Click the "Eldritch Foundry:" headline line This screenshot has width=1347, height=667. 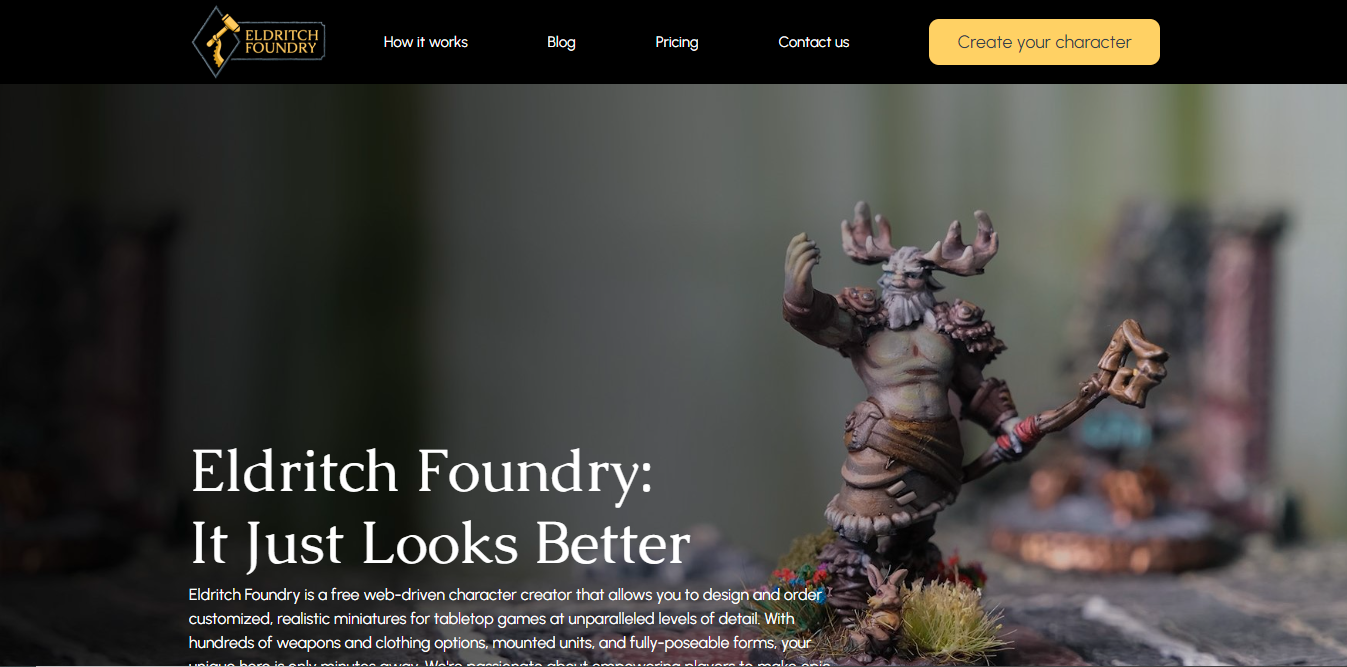(421, 471)
